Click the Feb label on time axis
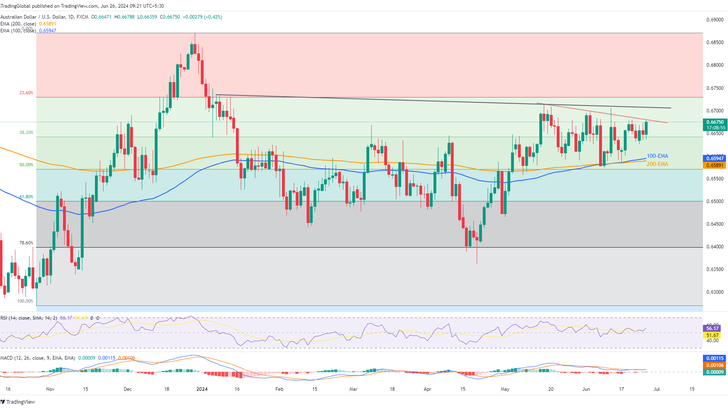 [279, 389]
